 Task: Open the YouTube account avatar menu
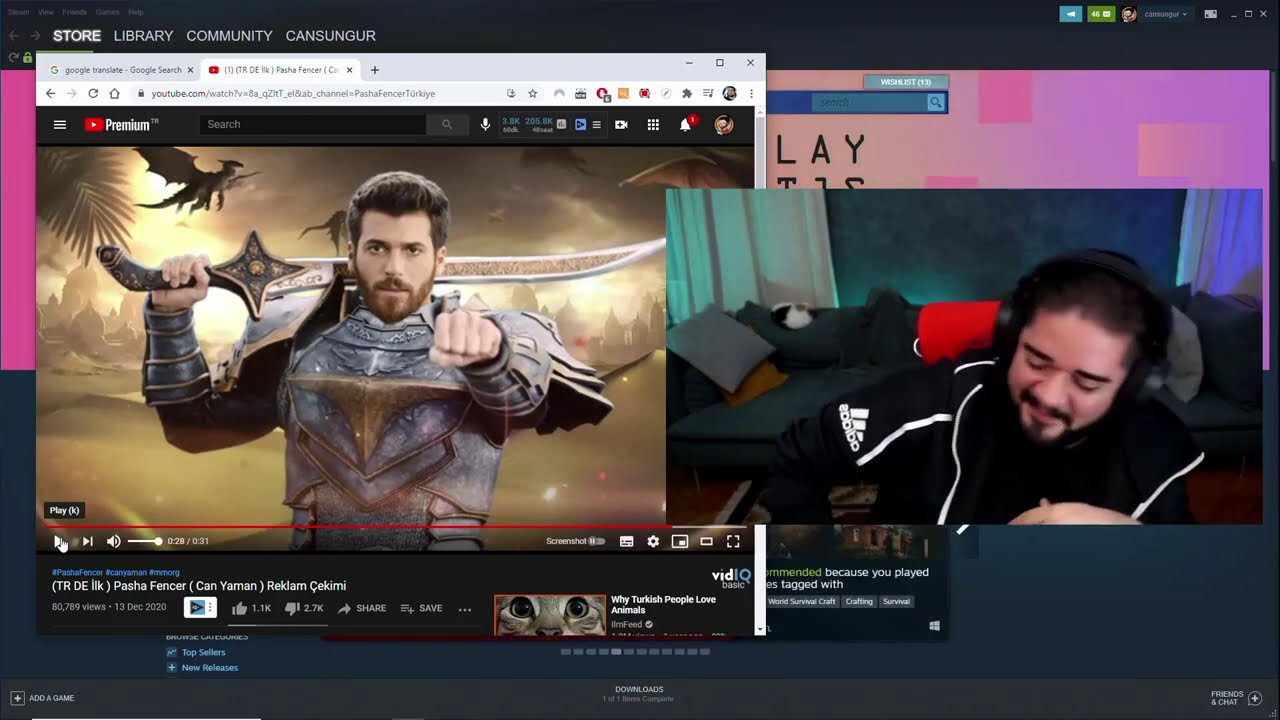724,124
